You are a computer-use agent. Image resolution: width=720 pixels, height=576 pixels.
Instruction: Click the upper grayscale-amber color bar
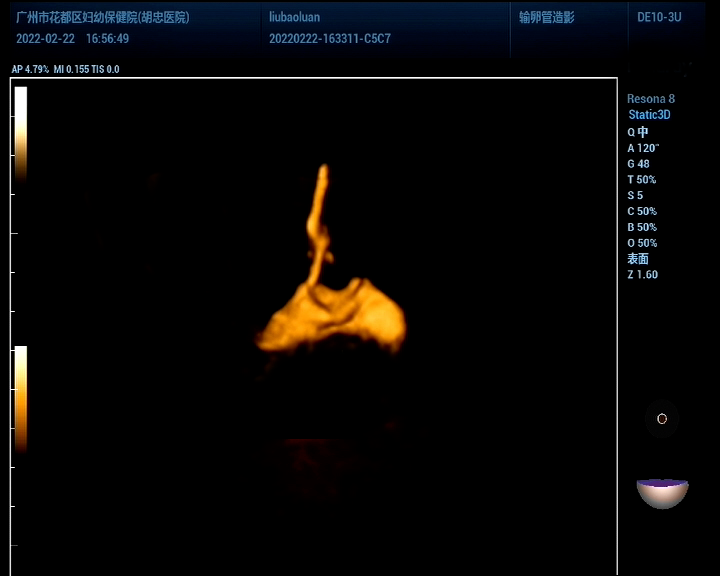(x=21, y=134)
